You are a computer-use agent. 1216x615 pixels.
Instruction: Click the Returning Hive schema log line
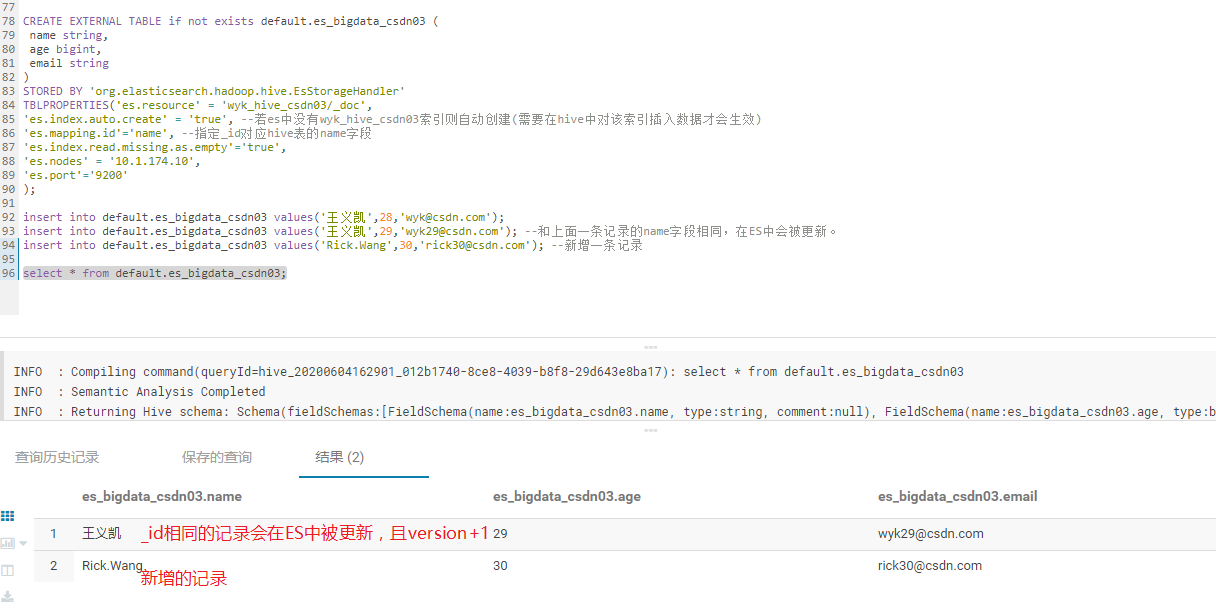[x=614, y=412]
